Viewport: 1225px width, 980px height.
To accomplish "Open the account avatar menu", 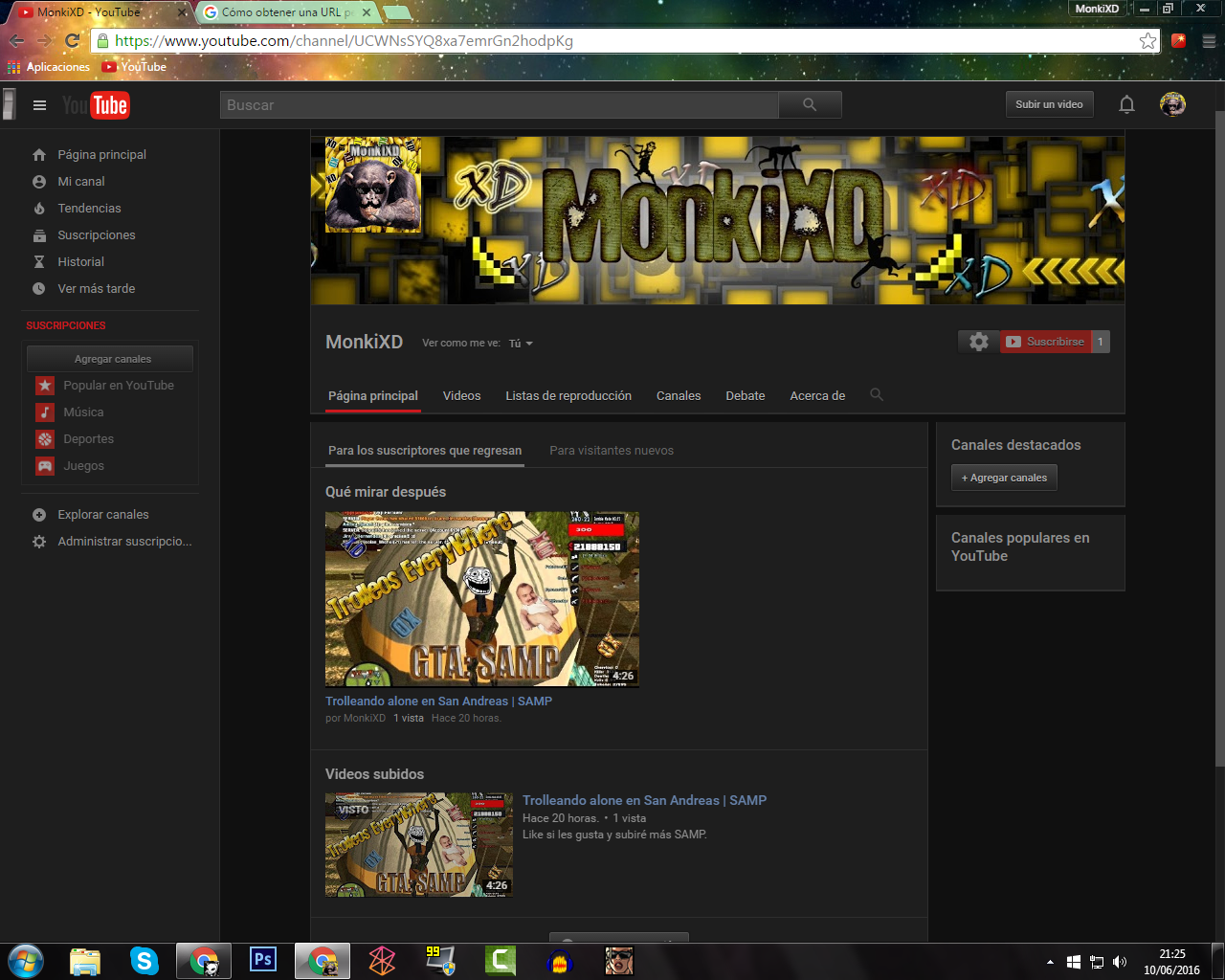I will (1172, 104).
